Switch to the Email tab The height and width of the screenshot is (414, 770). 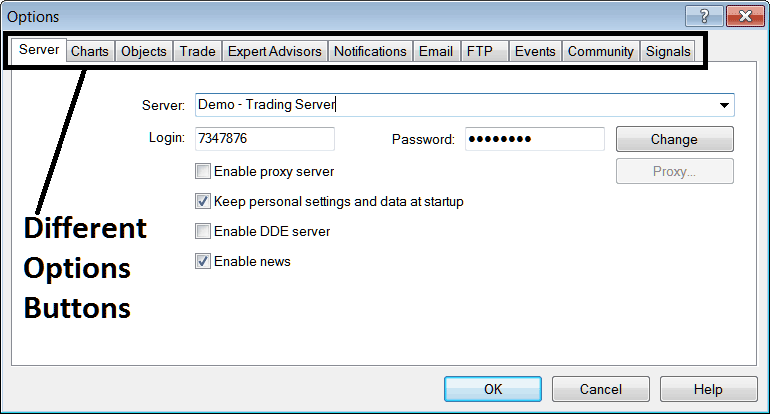436,51
